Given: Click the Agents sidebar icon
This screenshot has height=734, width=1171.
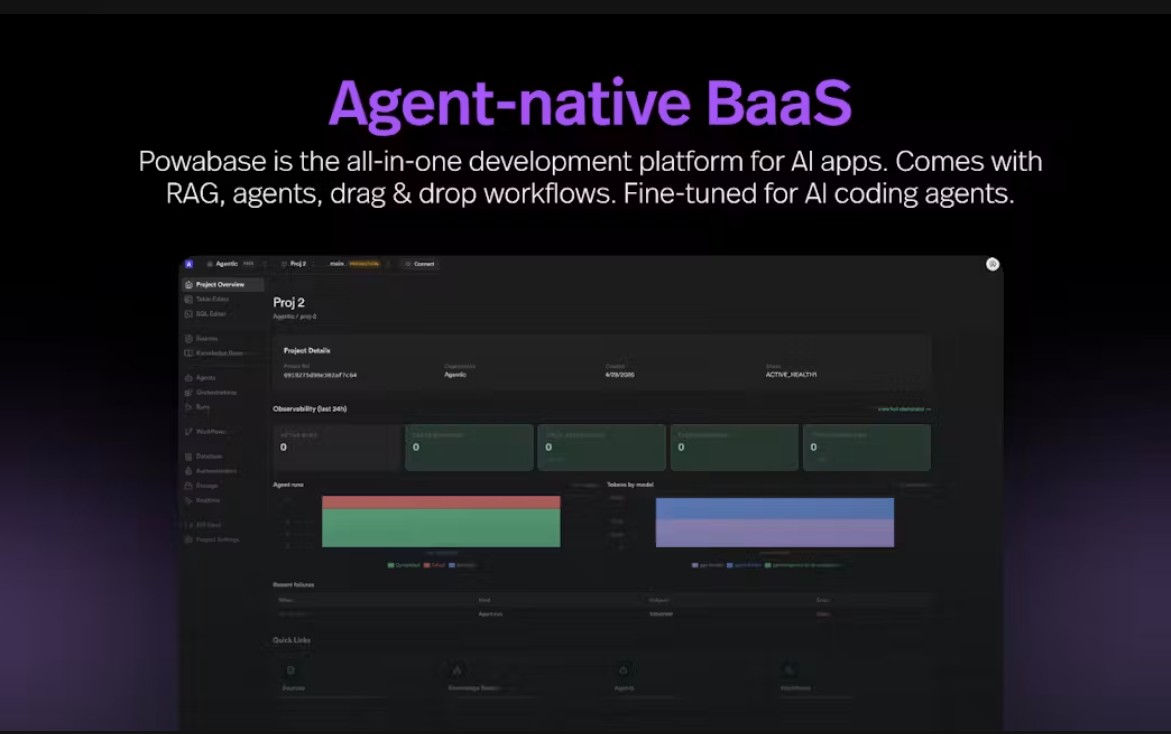Looking at the screenshot, I should click(x=189, y=378).
